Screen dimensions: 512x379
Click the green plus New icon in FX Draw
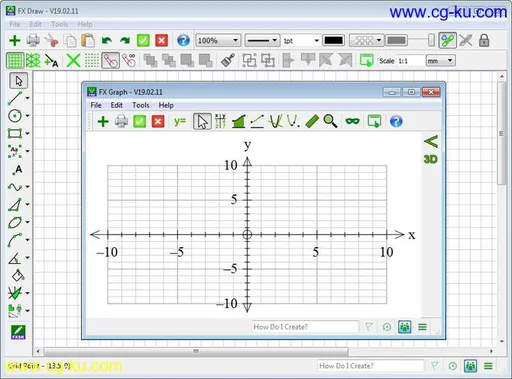pos(15,41)
